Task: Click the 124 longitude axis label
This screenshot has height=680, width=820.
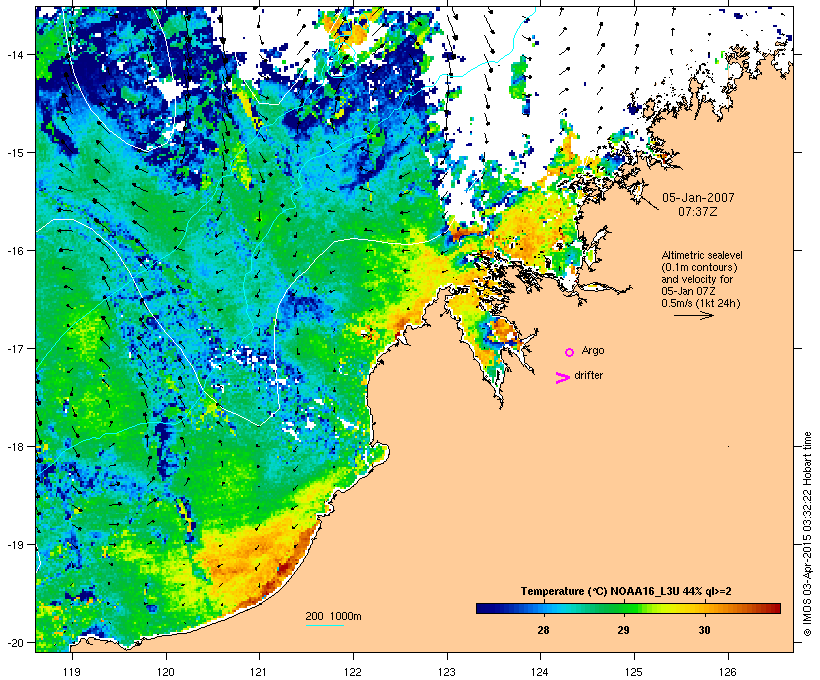Action: pyautogui.click(x=540, y=672)
